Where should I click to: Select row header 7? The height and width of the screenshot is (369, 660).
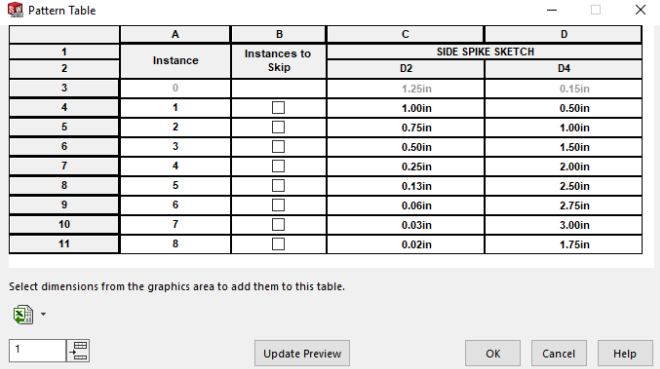[64, 166]
